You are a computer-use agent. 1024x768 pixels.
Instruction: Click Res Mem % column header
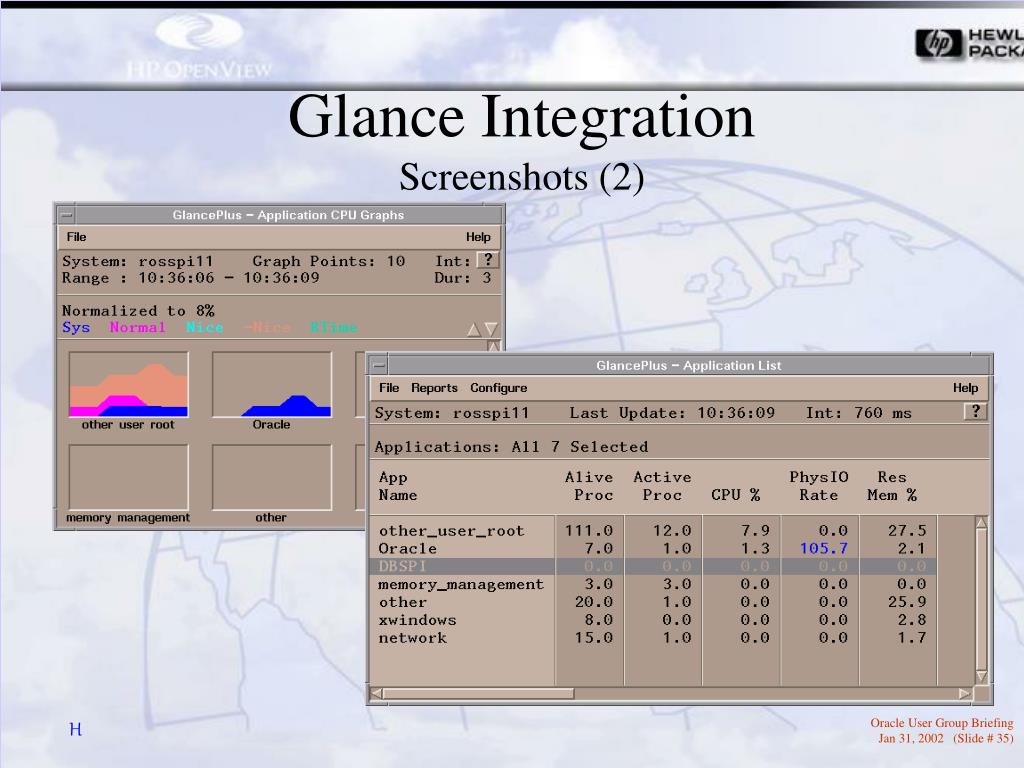(892, 487)
